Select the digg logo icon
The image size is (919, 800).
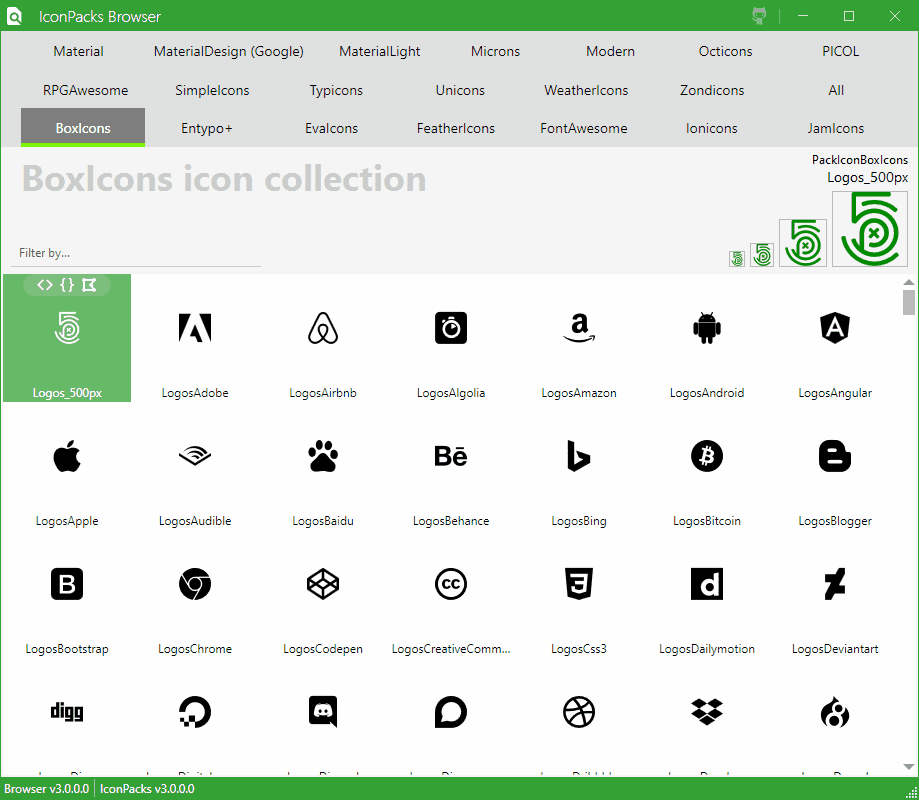[x=67, y=712]
